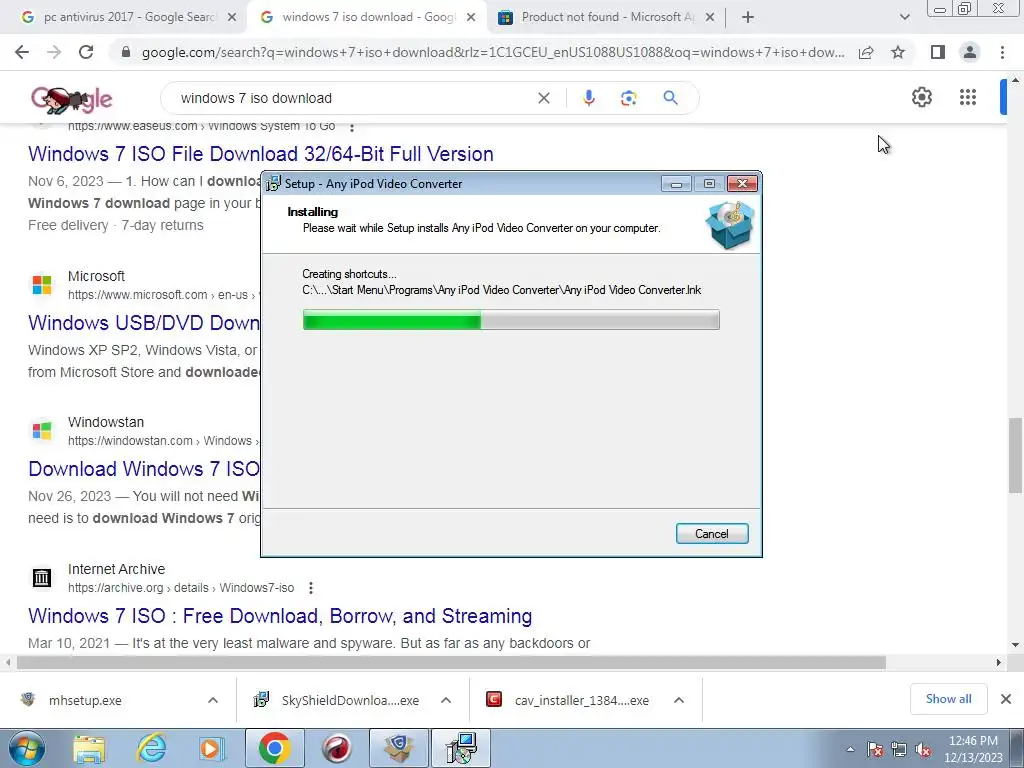Click the muted volume tray icon

pos(923,750)
